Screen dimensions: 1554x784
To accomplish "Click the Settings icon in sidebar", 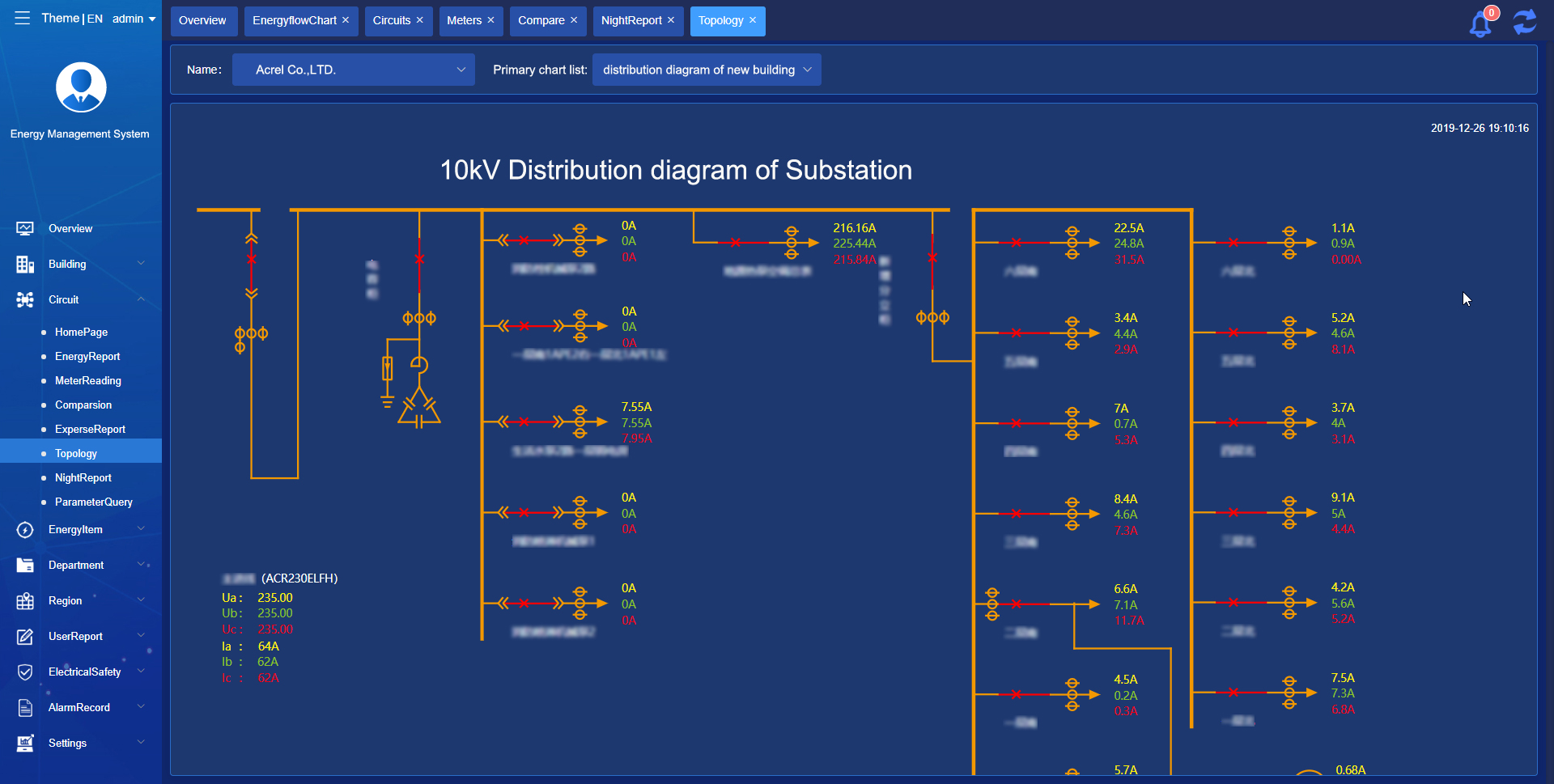I will (x=25, y=744).
